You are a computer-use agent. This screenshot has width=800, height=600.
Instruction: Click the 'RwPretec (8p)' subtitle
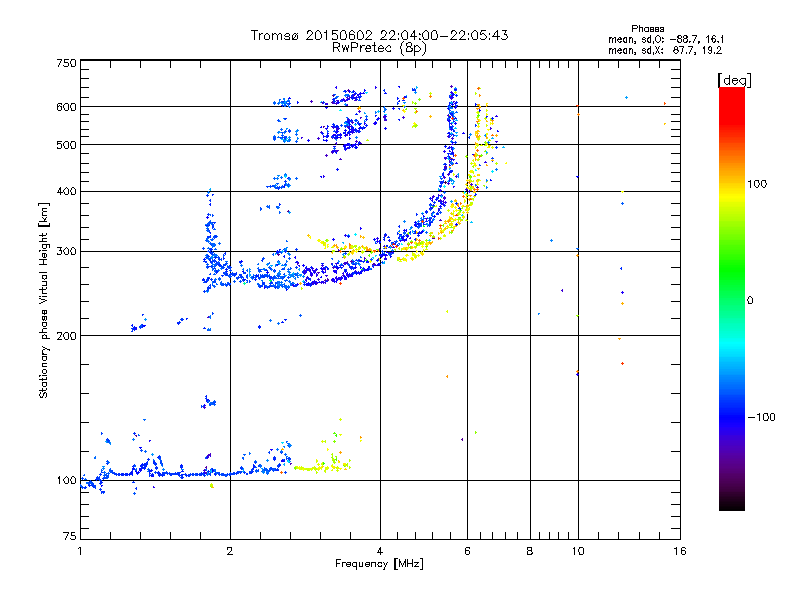point(379,48)
